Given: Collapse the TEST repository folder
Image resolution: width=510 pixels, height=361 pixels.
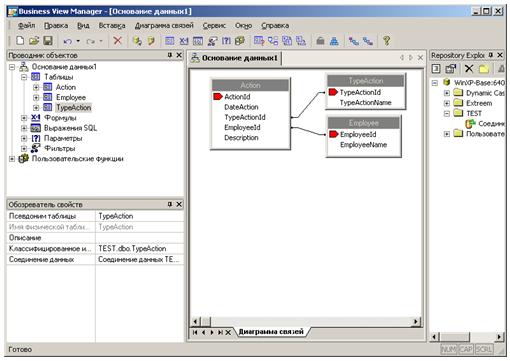Looking at the screenshot, I should 447,114.
